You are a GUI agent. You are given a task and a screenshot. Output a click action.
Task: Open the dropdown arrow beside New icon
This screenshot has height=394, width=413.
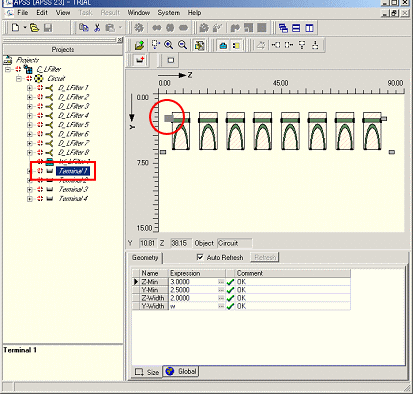pos(25,28)
